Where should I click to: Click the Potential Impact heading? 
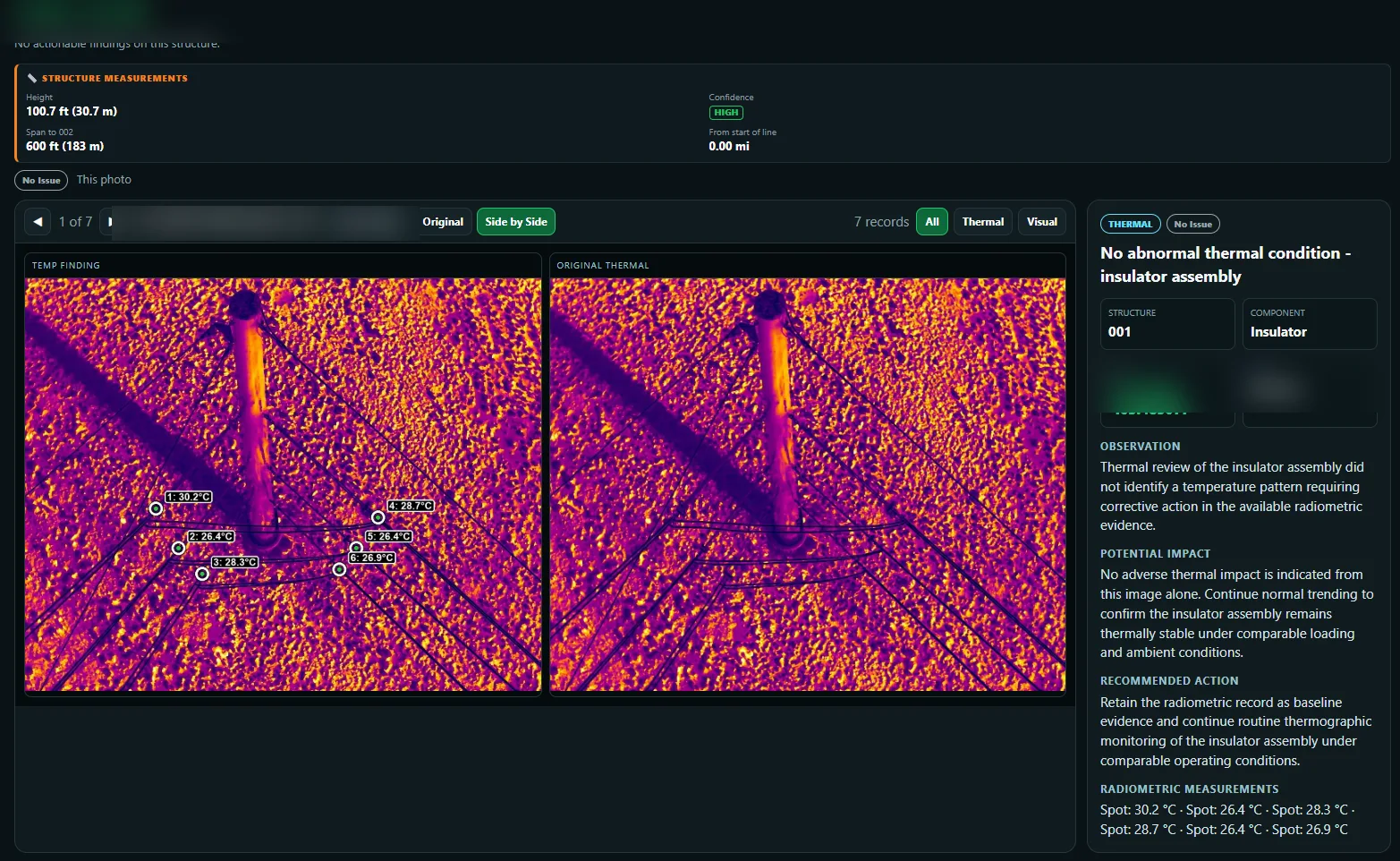(x=1155, y=554)
